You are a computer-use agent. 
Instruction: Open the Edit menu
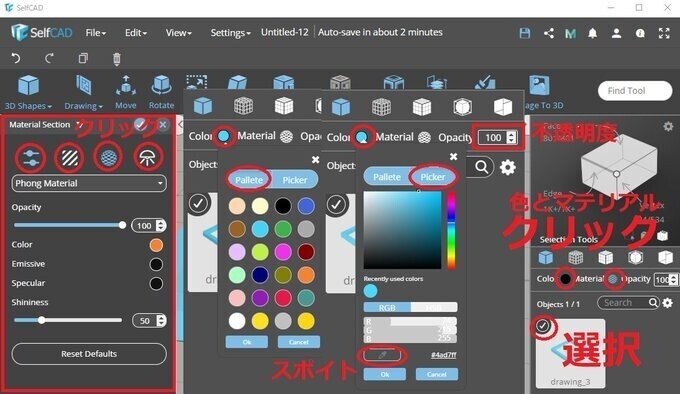pos(136,33)
